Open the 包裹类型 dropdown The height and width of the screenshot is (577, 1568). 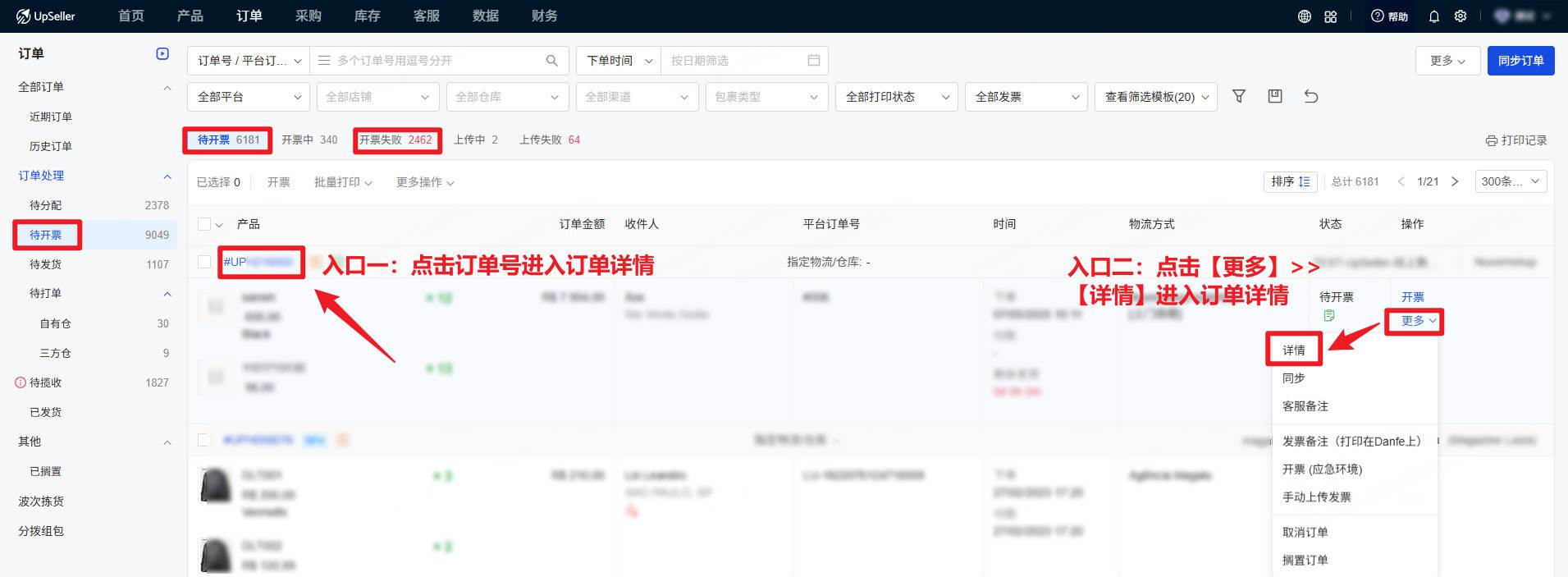pos(767,97)
